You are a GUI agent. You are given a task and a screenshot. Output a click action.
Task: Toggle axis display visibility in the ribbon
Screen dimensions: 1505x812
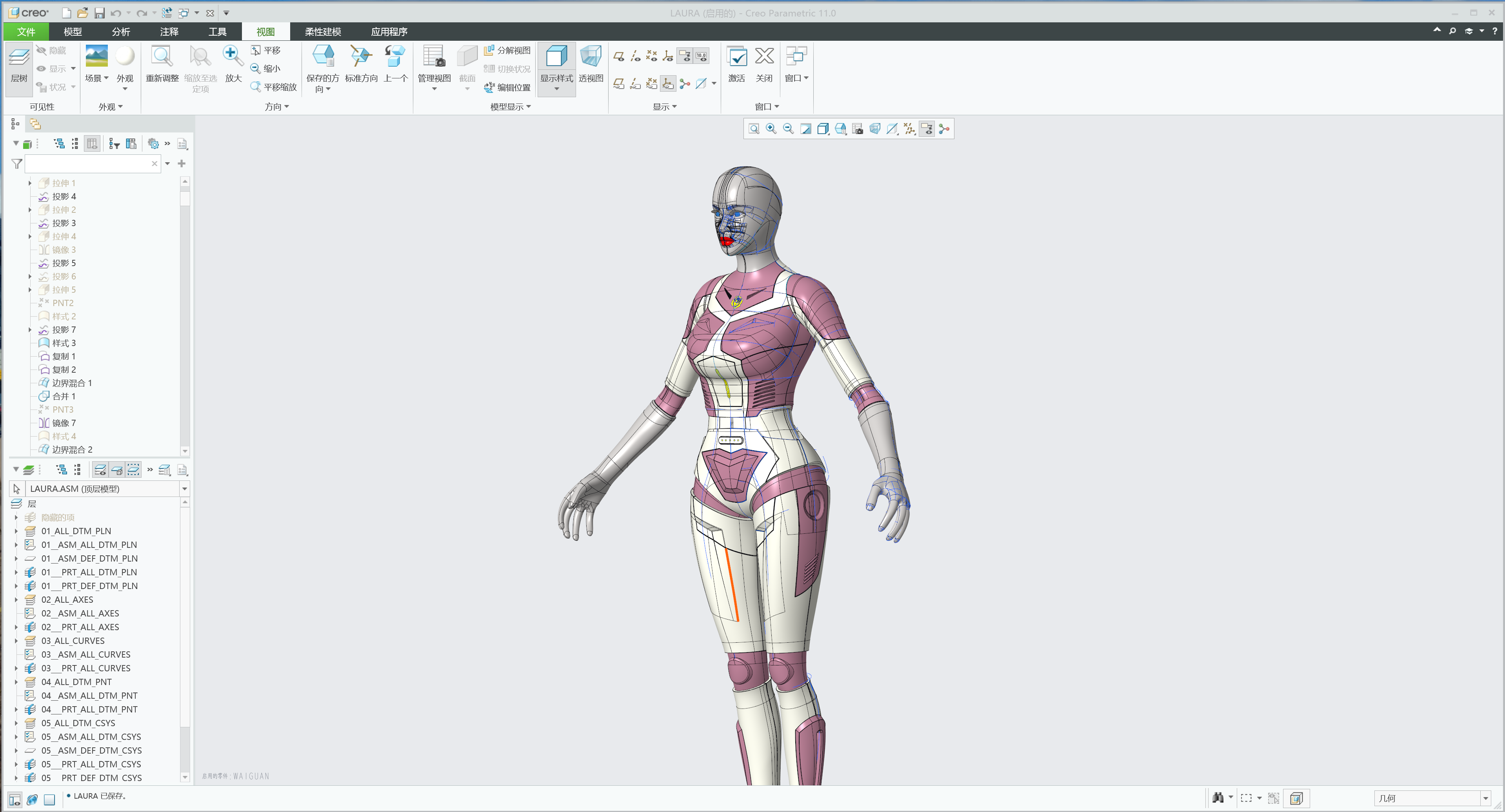pyautogui.click(x=636, y=56)
